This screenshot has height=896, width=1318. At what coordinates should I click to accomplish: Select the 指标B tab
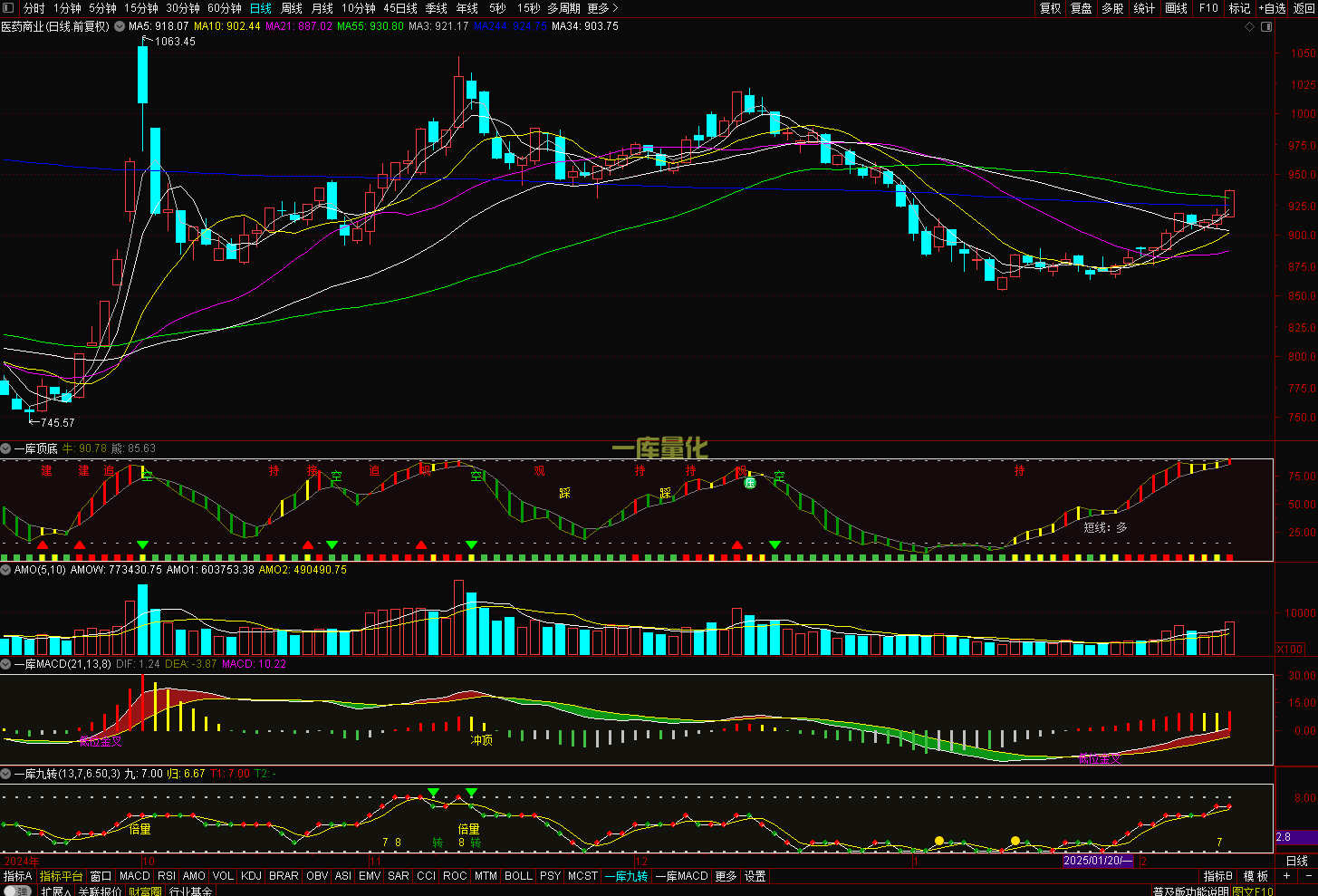pos(1218,876)
